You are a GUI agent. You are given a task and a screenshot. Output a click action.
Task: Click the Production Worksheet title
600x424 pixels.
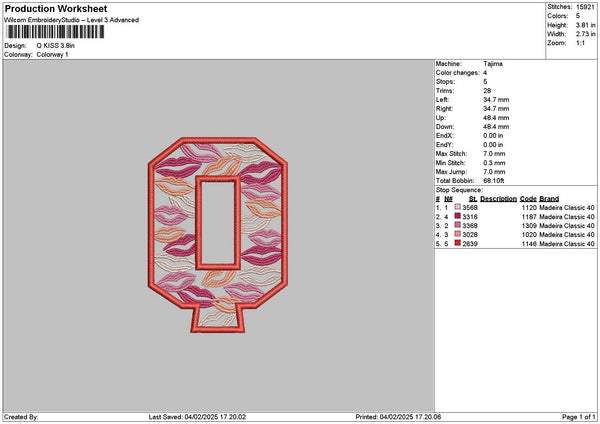(x=56, y=8)
